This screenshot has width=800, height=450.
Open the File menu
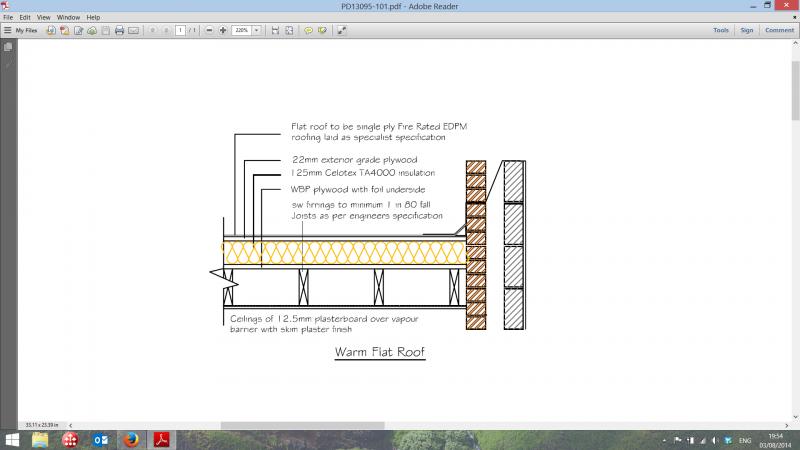[x=8, y=17]
